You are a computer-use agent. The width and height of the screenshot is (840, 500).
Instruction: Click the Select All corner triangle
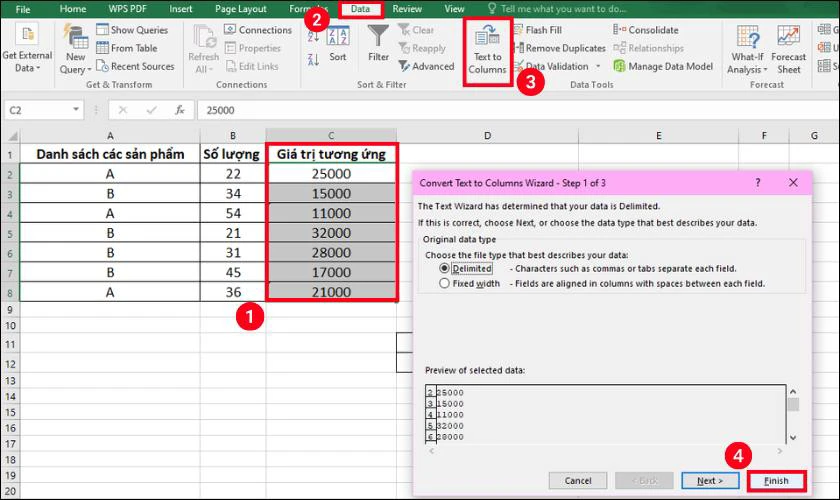point(11,136)
